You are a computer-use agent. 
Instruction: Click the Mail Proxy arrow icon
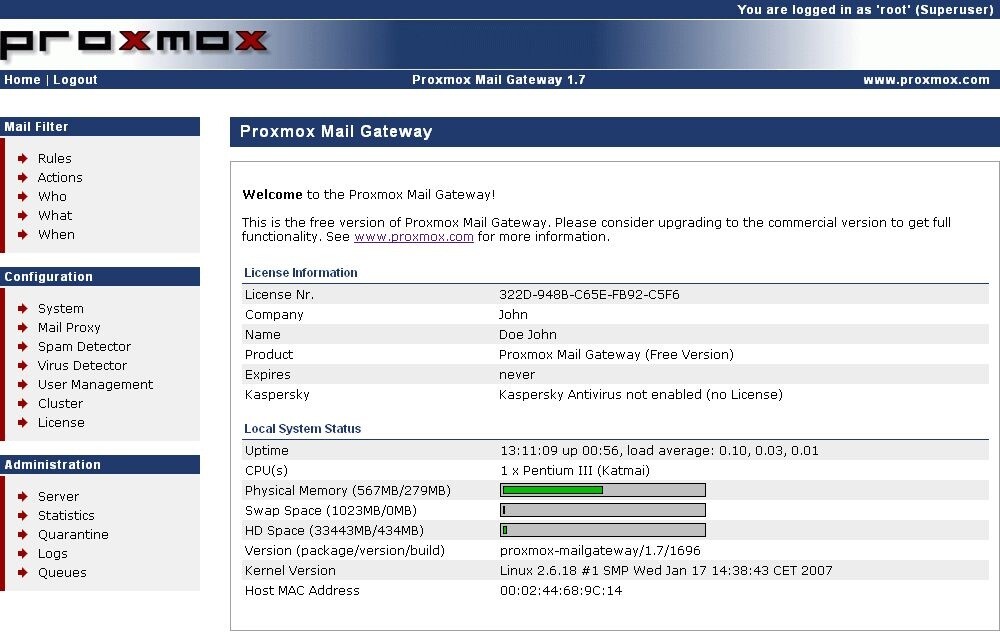pyautogui.click(x=22, y=327)
